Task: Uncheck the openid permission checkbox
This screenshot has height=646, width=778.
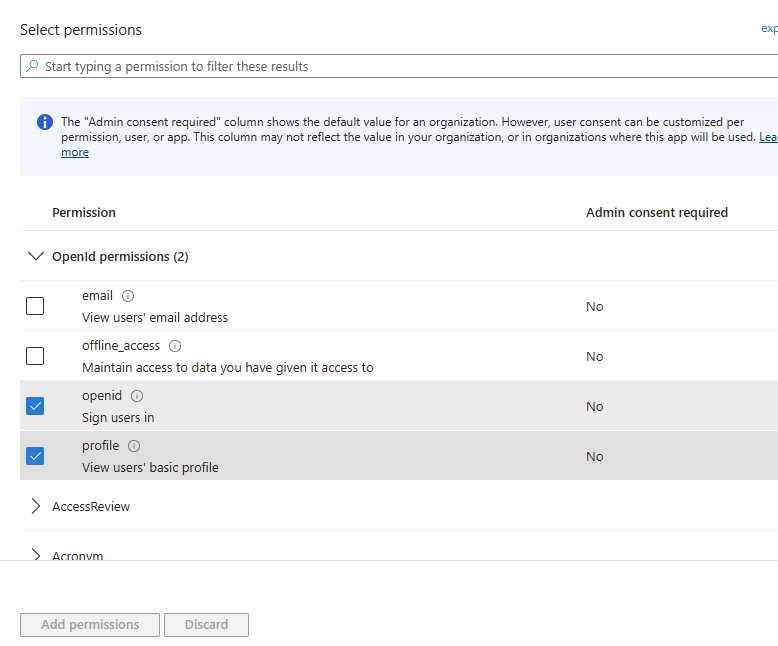Action: click(x=35, y=406)
